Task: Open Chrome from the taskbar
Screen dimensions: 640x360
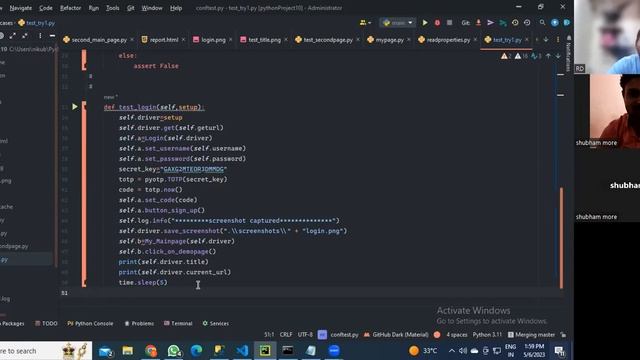Action: click(151, 351)
